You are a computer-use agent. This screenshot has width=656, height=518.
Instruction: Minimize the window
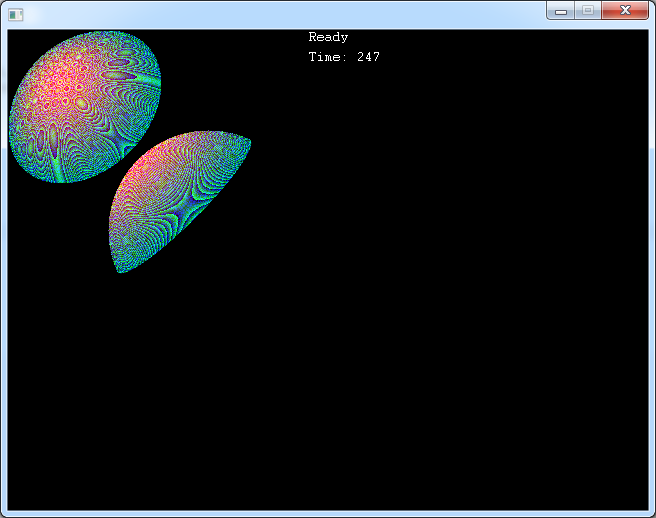561,10
